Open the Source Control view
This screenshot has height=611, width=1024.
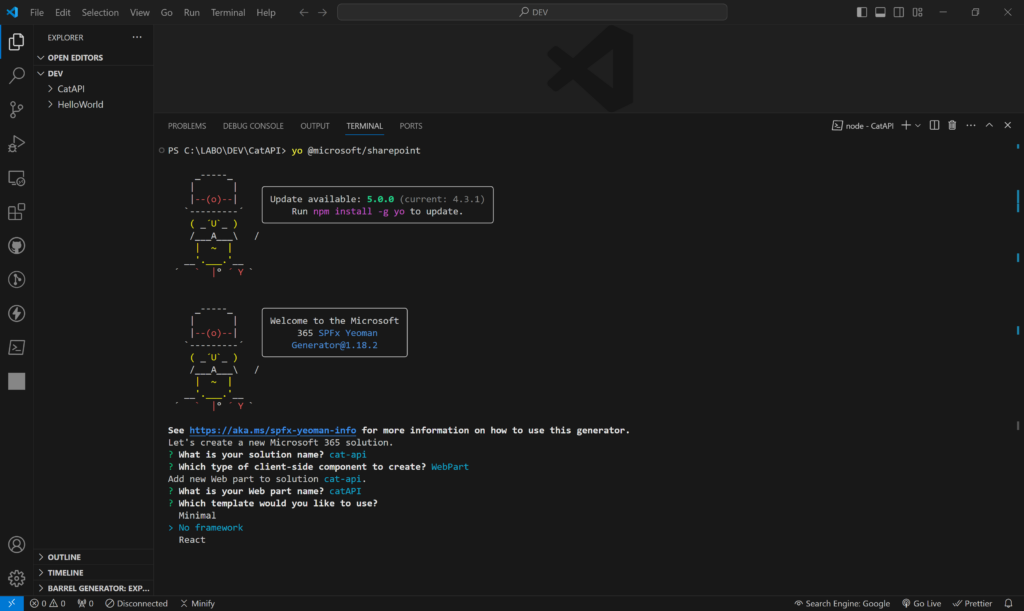(16, 110)
